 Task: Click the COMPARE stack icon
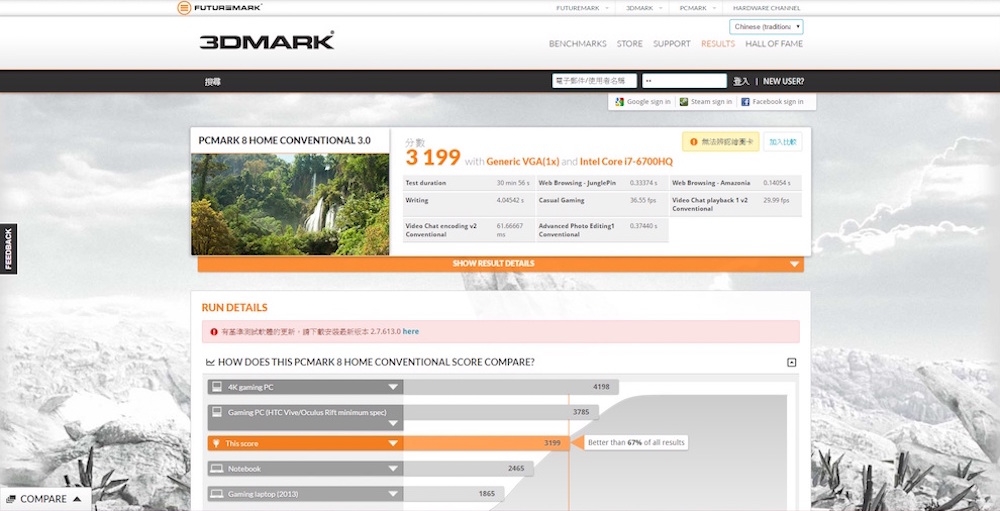click(x=11, y=499)
